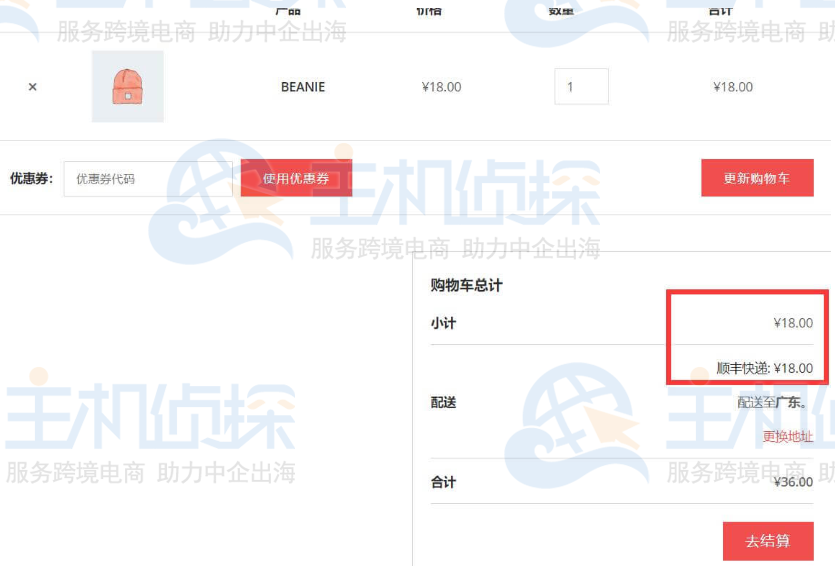Click the 配送至广东 shipping destination text
Image resolution: width=835 pixels, height=566 pixels.
(x=772, y=403)
